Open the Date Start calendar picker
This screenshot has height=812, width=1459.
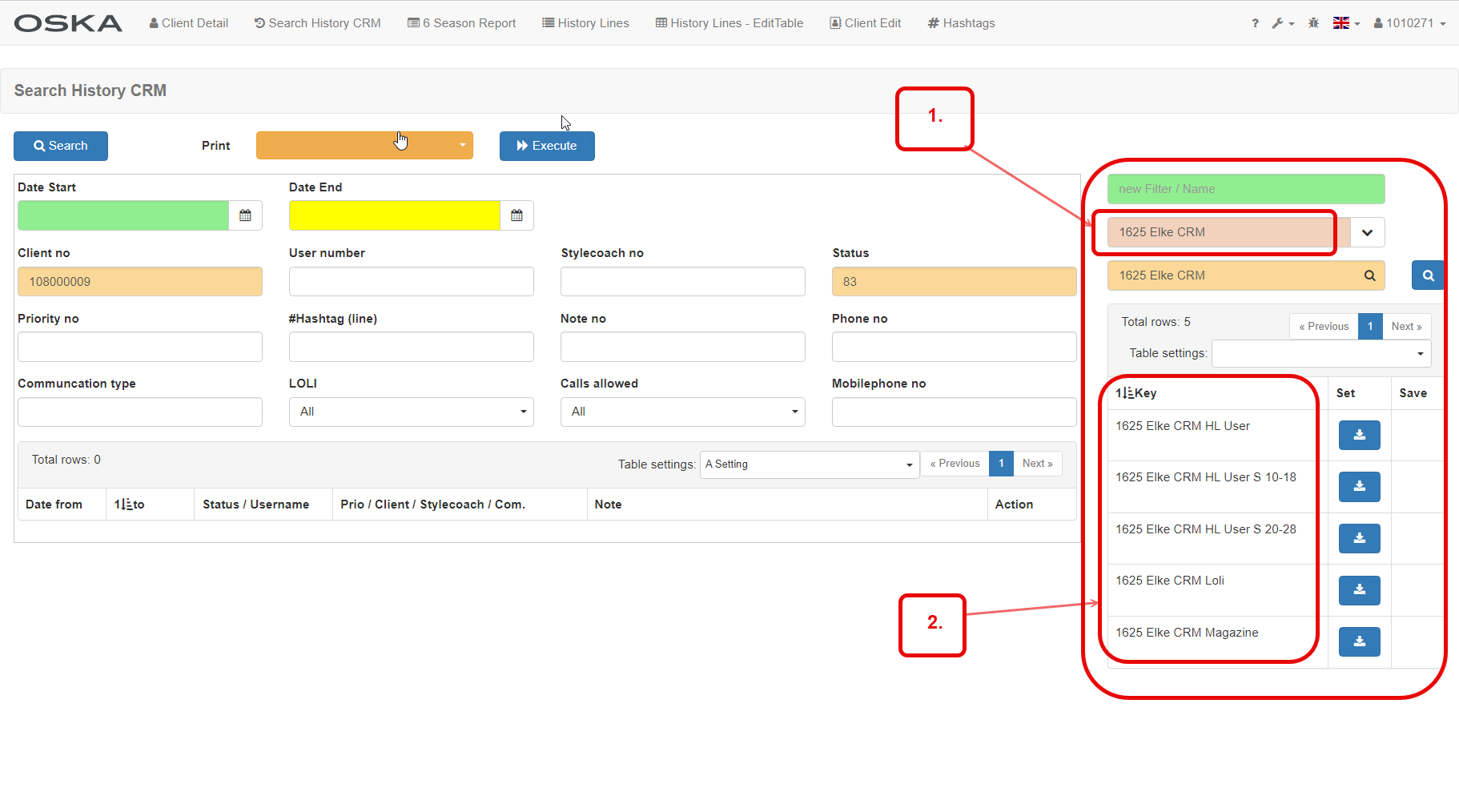click(x=245, y=215)
